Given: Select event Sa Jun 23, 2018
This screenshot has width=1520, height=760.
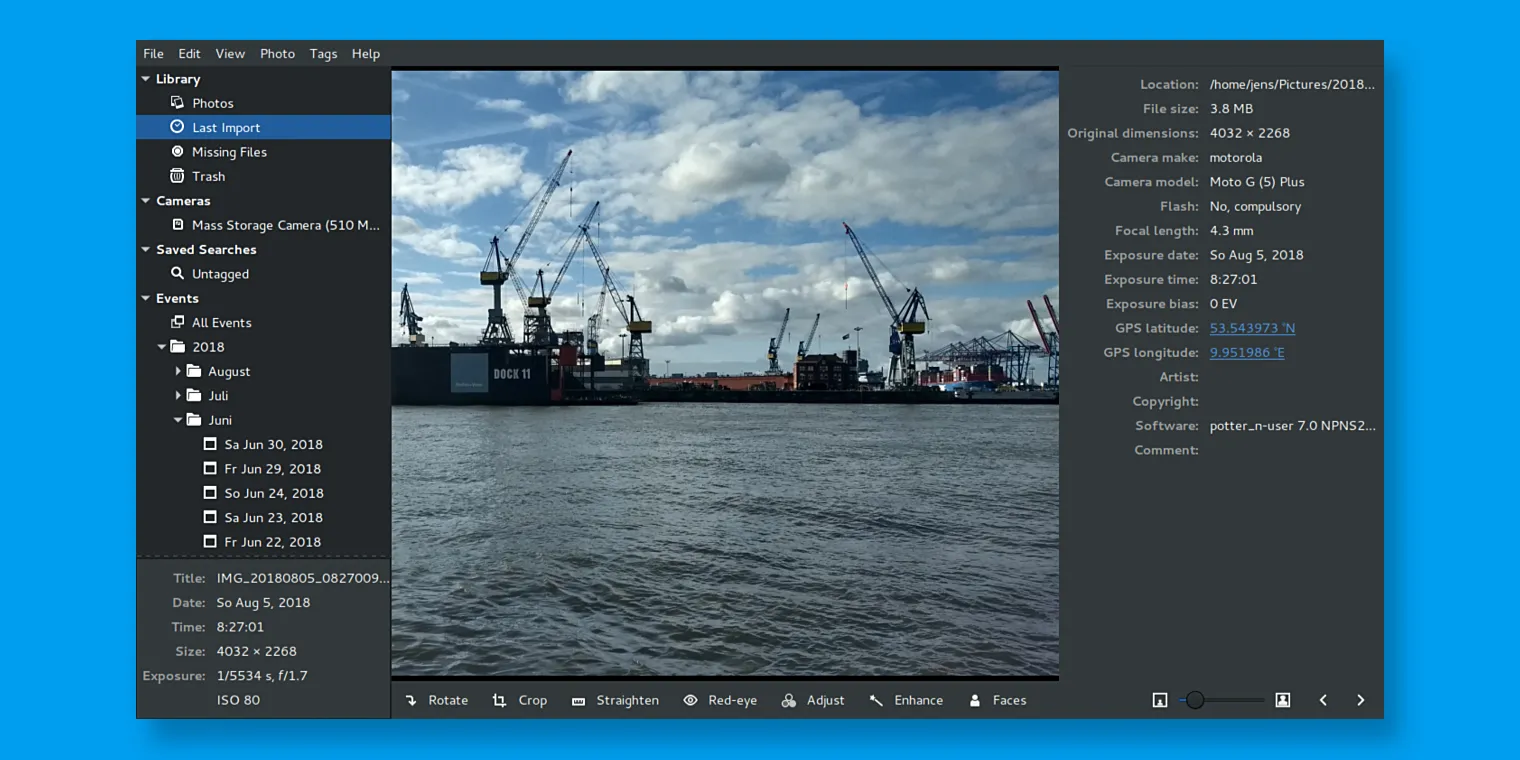Looking at the screenshot, I should coord(273,517).
